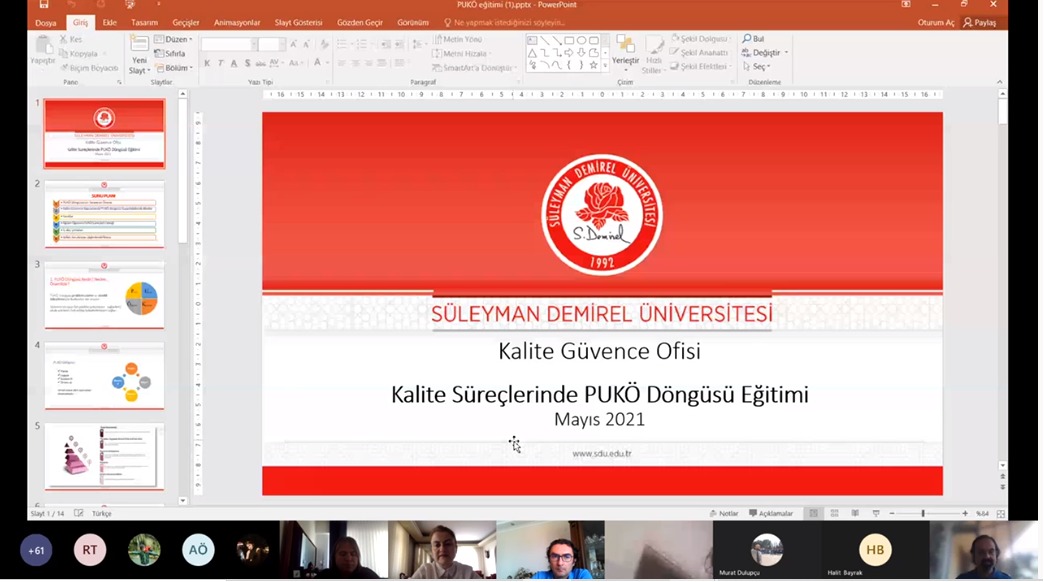Expand the Düzen layout dropdown
Viewport: 1044px width, 582px height.
(178, 40)
